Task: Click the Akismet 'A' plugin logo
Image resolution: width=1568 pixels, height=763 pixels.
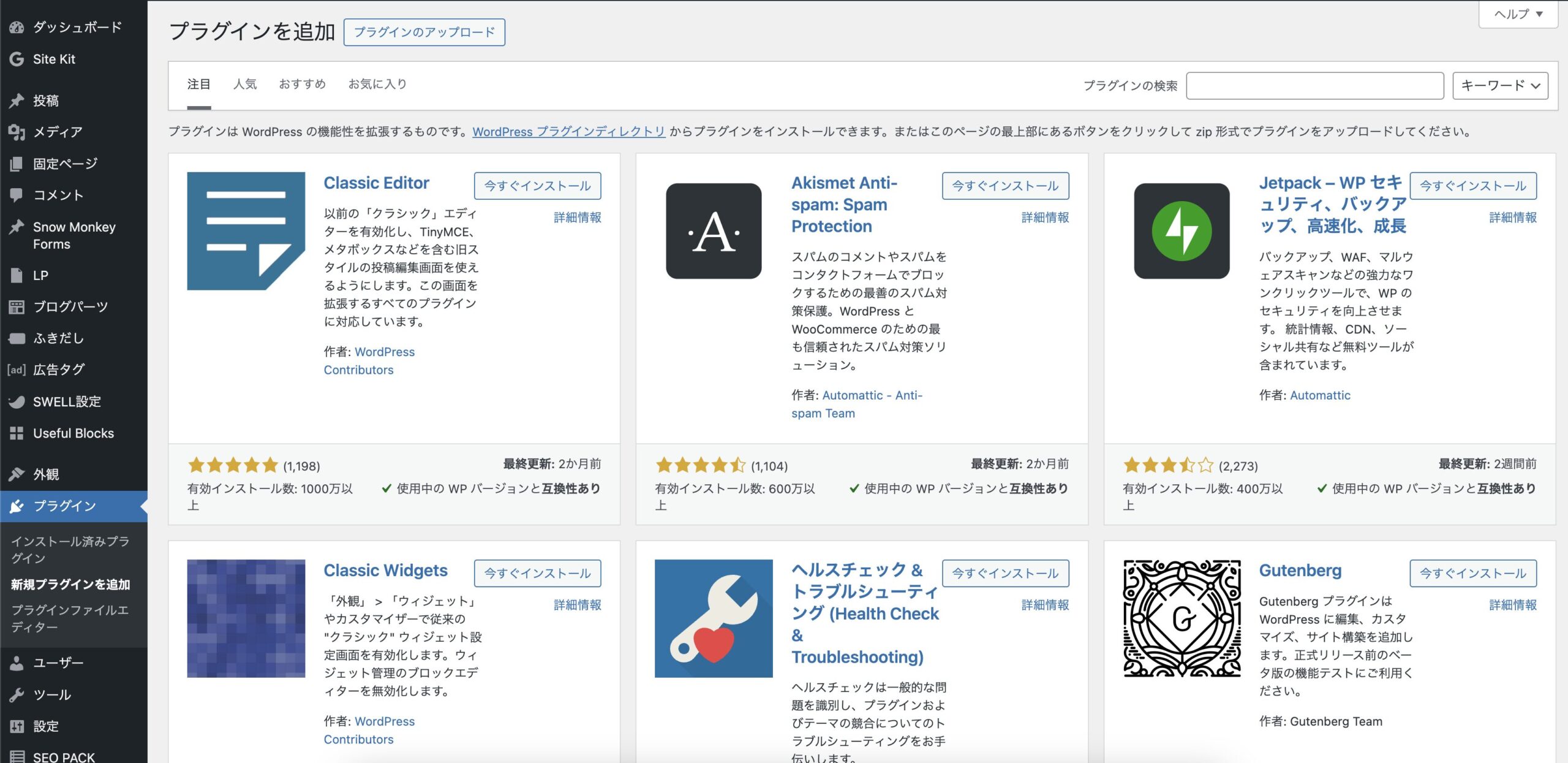Action: [x=714, y=231]
